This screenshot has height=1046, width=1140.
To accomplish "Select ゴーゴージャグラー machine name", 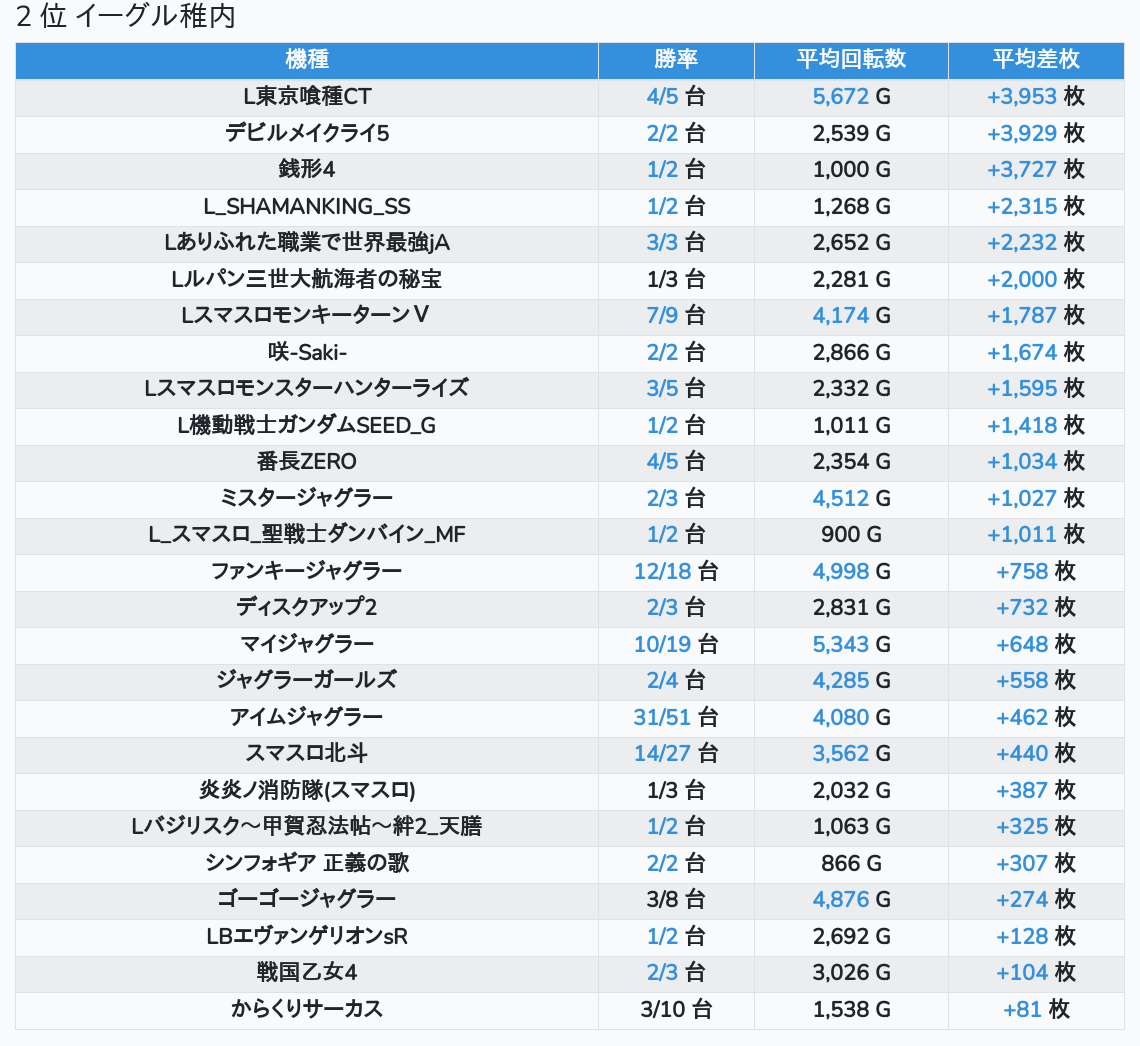I will (x=307, y=900).
